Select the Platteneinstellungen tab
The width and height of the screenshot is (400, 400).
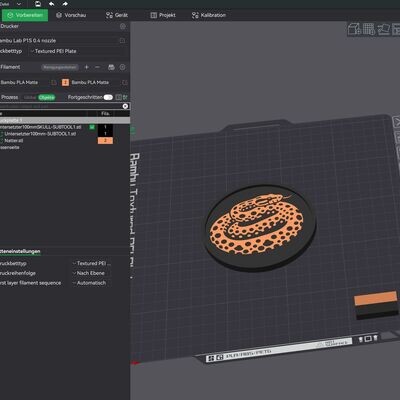tap(20, 252)
